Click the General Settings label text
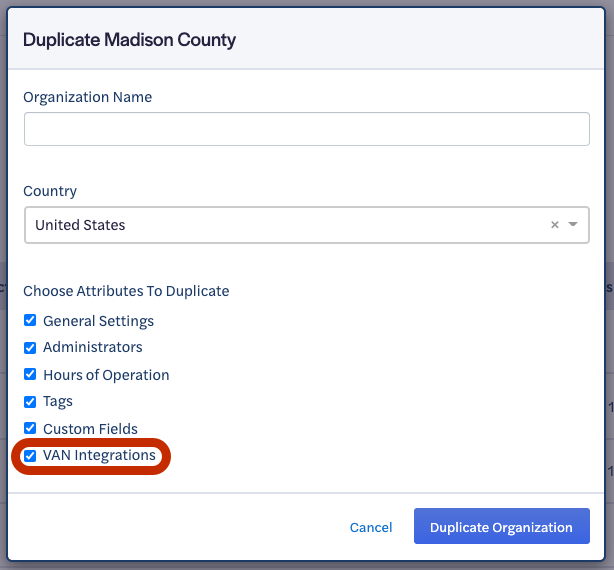This screenshot has height=570, width=614. 98,321
